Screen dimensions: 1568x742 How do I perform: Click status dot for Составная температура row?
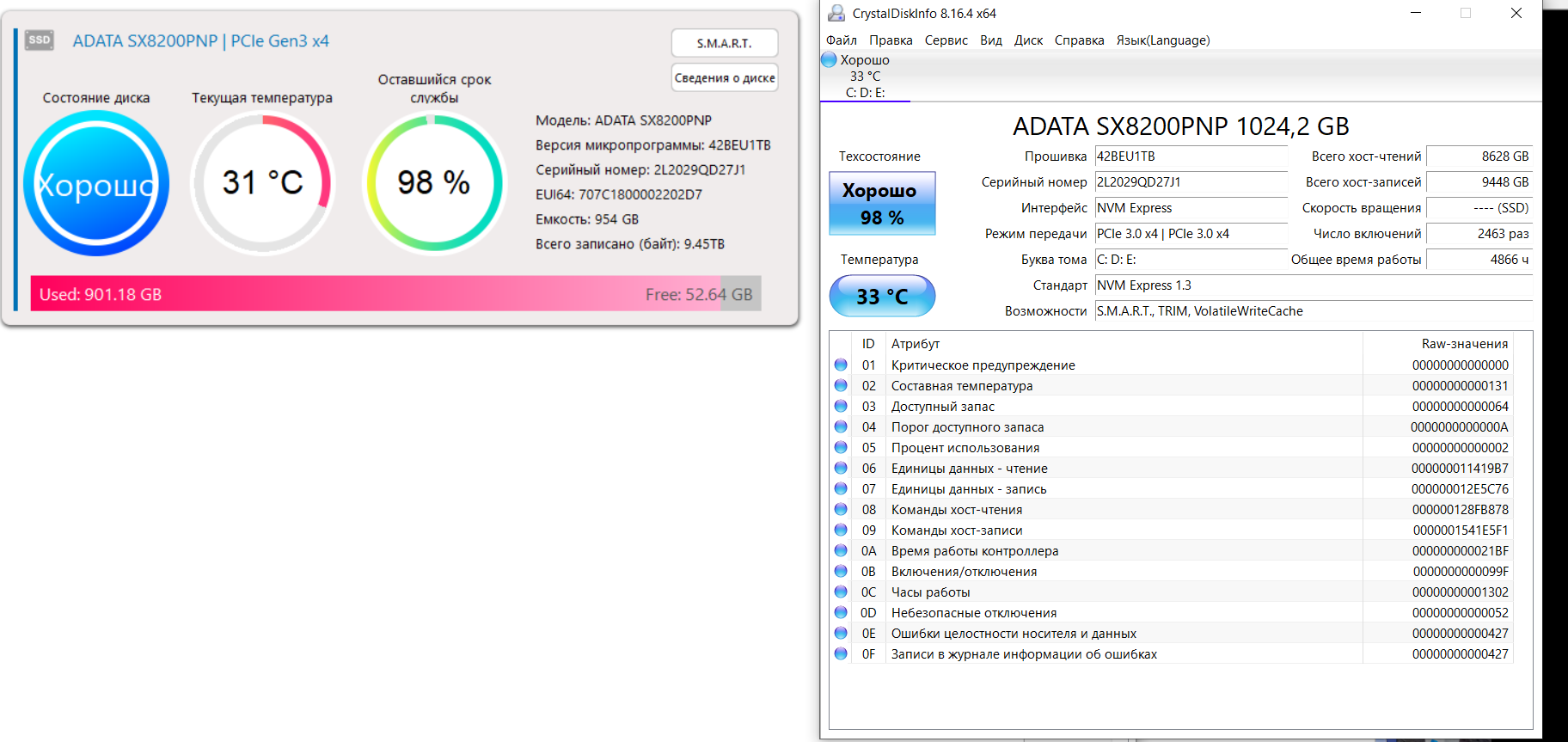coord(841,385)
